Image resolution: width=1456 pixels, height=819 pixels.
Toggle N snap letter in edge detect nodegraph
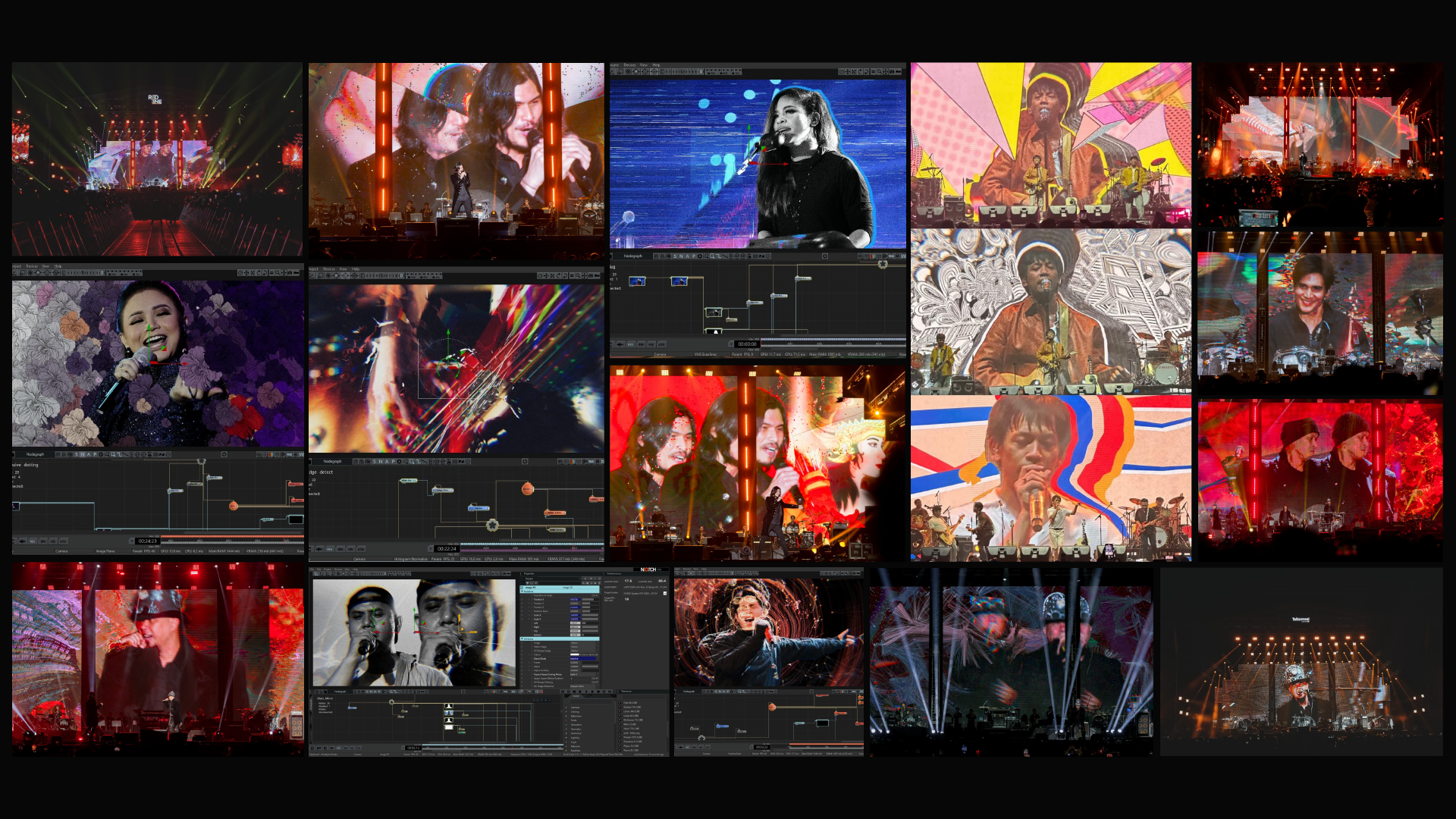pyautogui.click(x=381, y=461)
